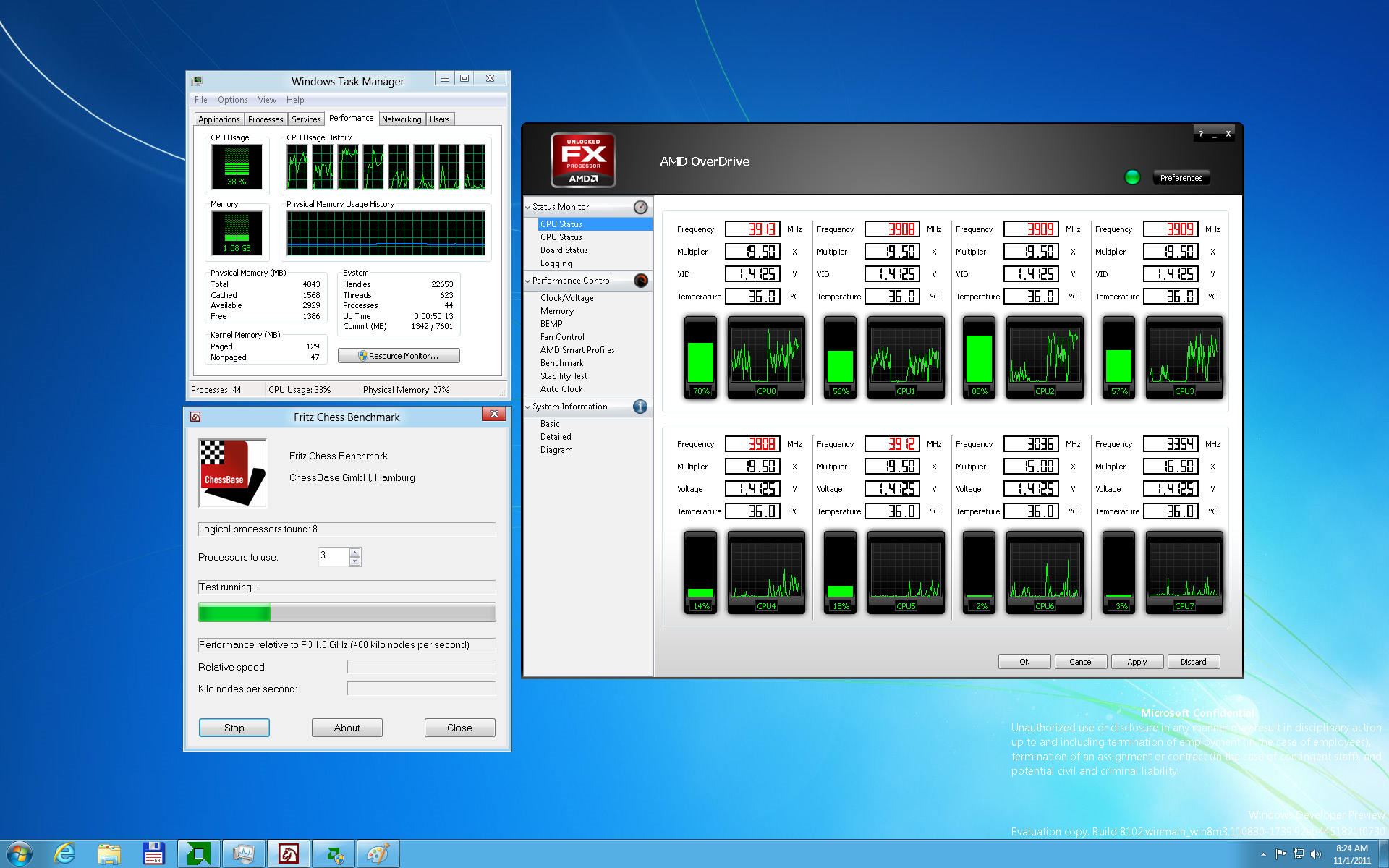
Task: Click the green status indicator light in OverDrive
Action: point(1132,177)
